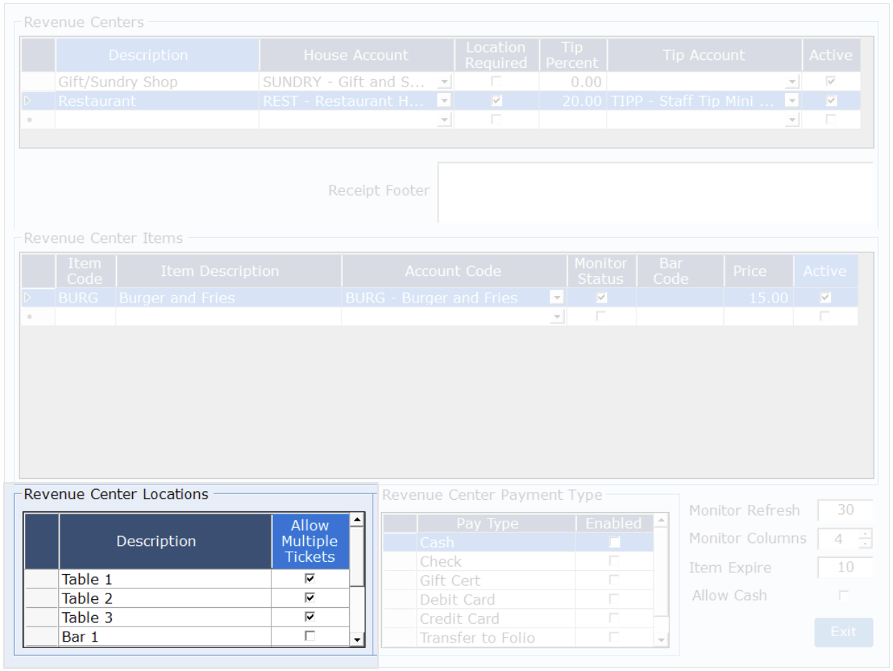Open Tip Account dropdown for Restaurant

792,101
